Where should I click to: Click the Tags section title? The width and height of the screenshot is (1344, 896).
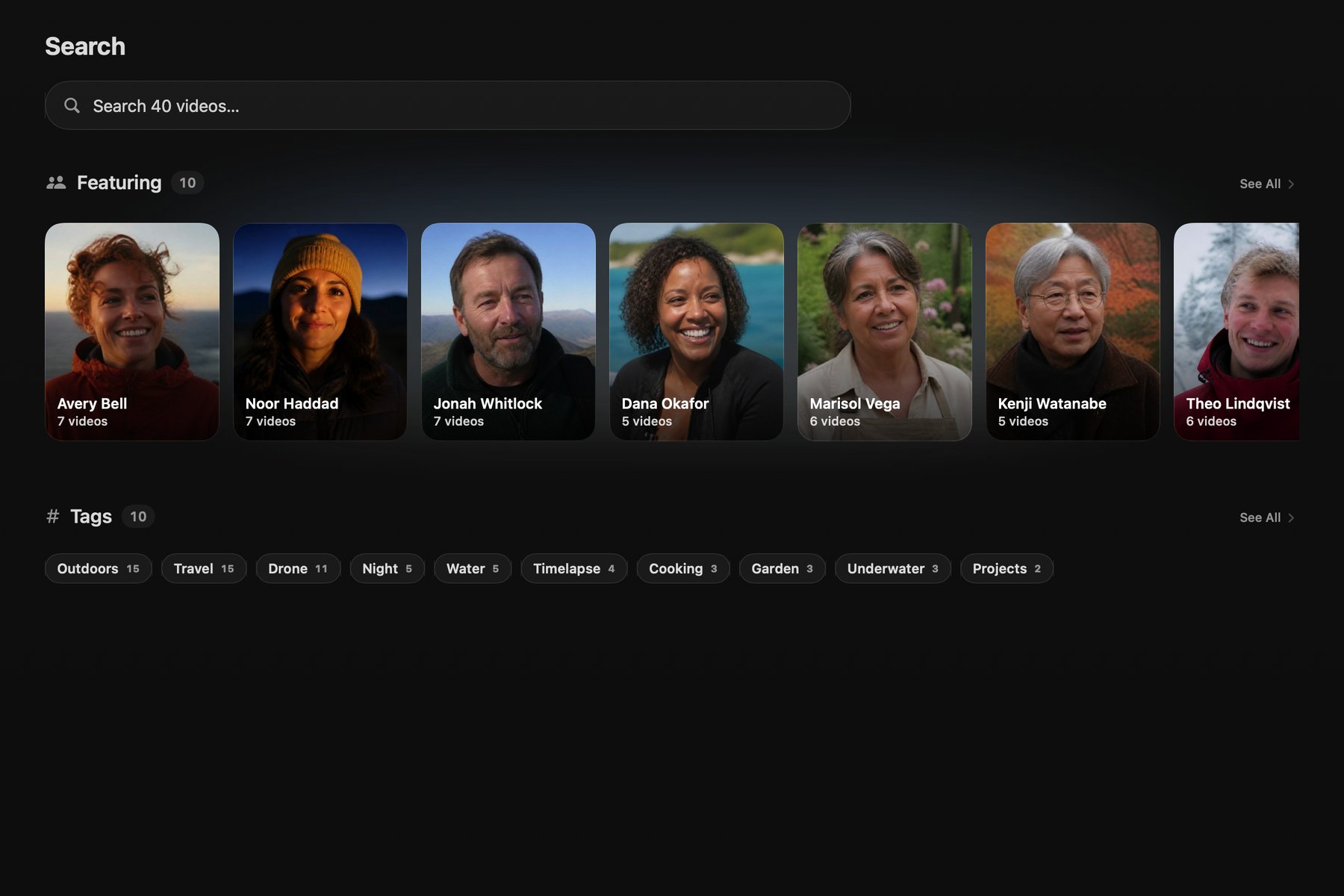91,517
